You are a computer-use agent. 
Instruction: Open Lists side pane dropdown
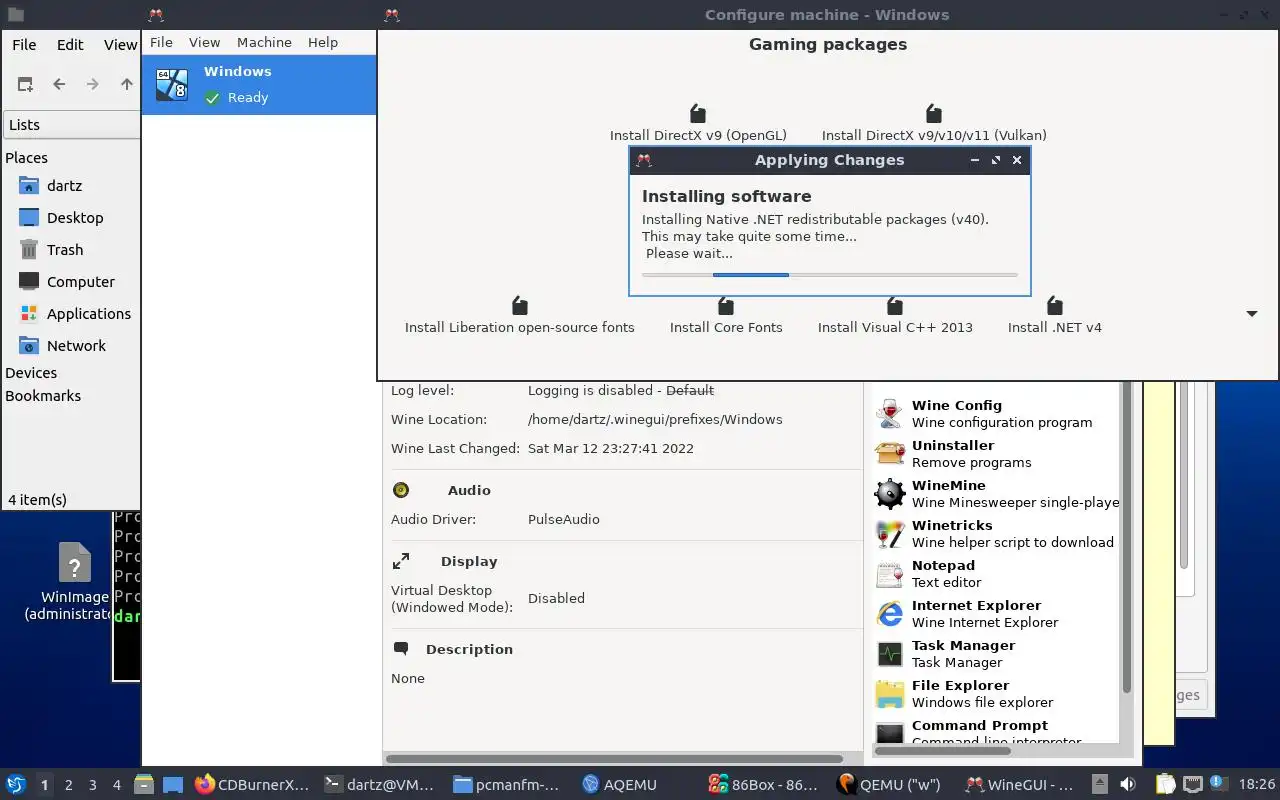pyautogui.click(x=71, y=125)
